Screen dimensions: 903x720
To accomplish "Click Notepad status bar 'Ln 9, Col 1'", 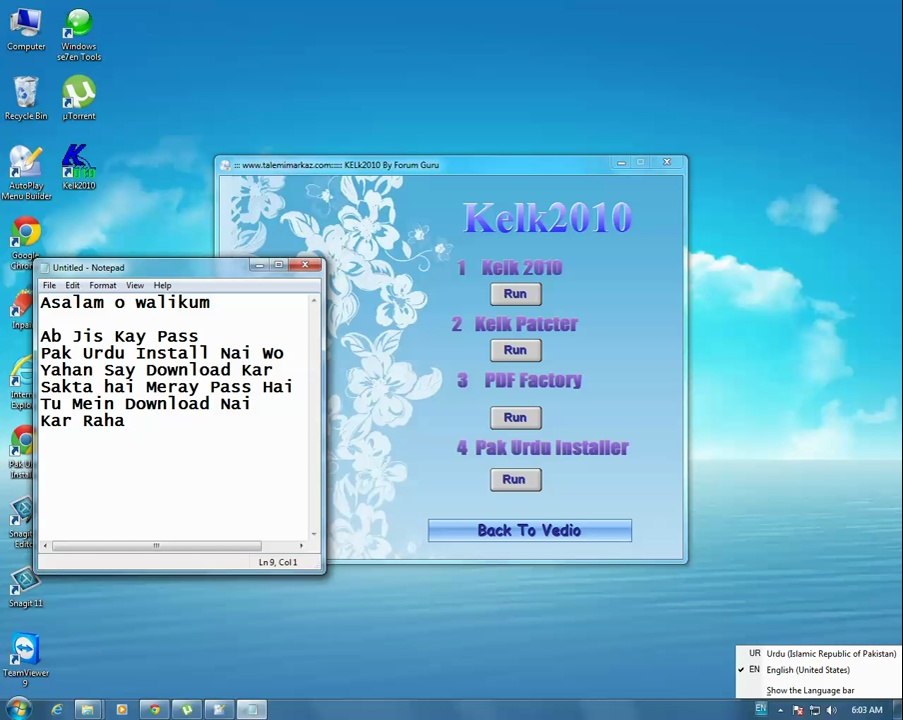I will [278, 562].
